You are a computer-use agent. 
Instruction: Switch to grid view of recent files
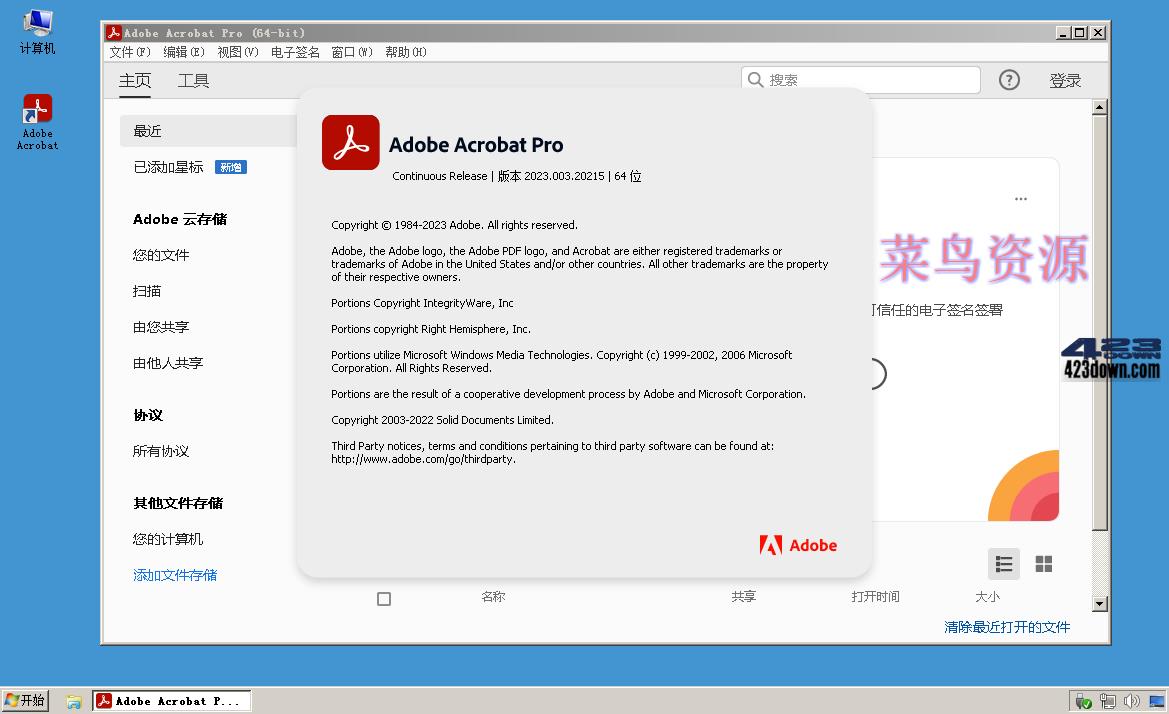tap(1043, 564)
